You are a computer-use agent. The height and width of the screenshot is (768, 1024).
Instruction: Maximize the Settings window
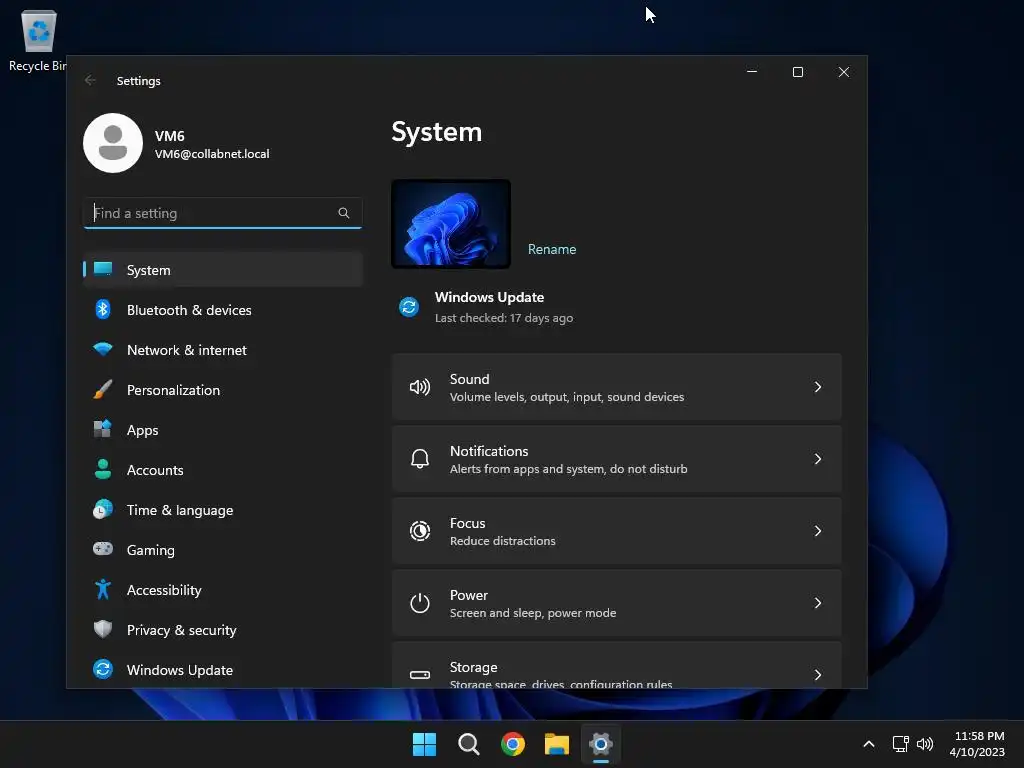click(x=797, y=72)
